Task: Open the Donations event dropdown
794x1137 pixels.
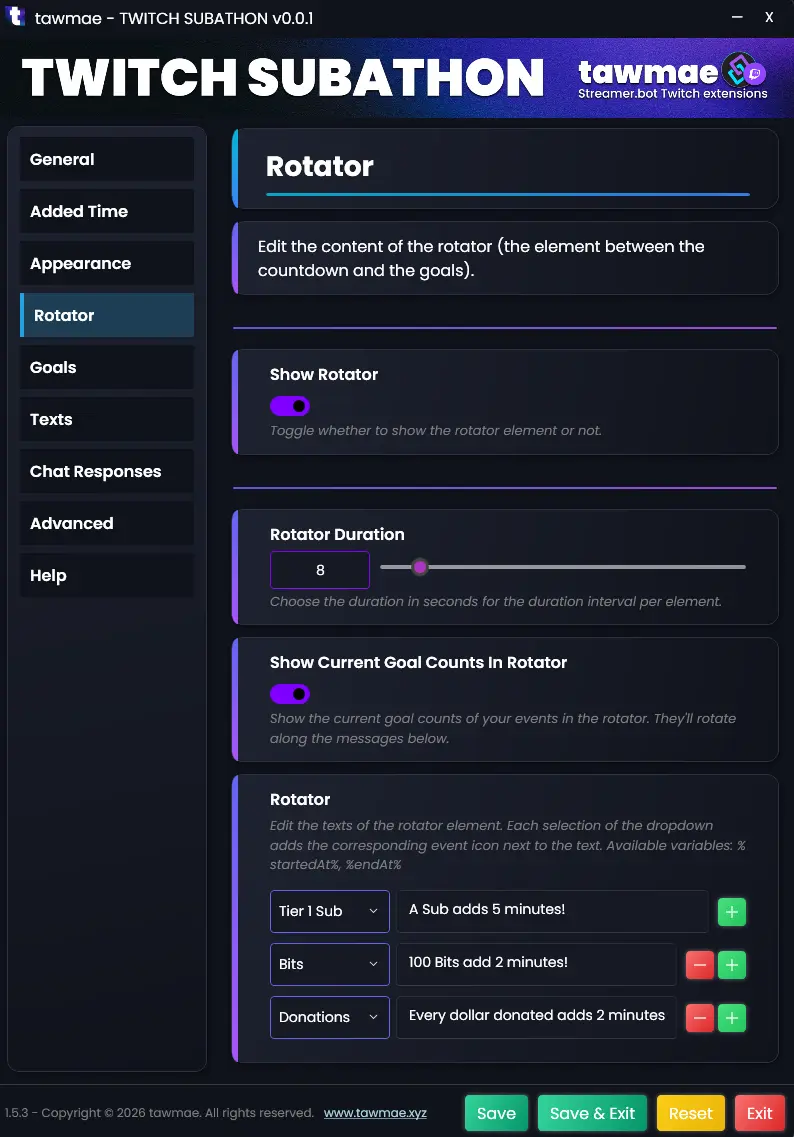Action: point(329,1017)
